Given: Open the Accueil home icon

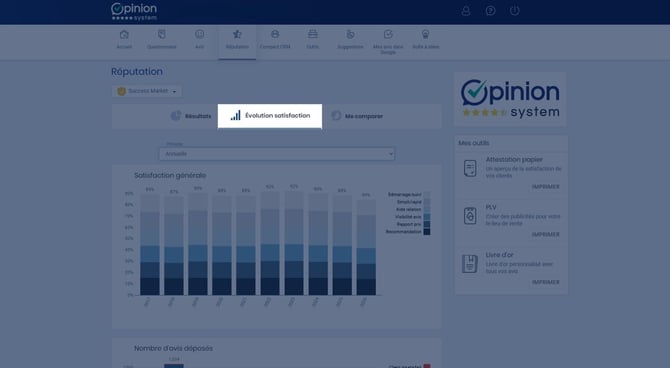Looking at the screenshot, I should click(x=124, y=35).
